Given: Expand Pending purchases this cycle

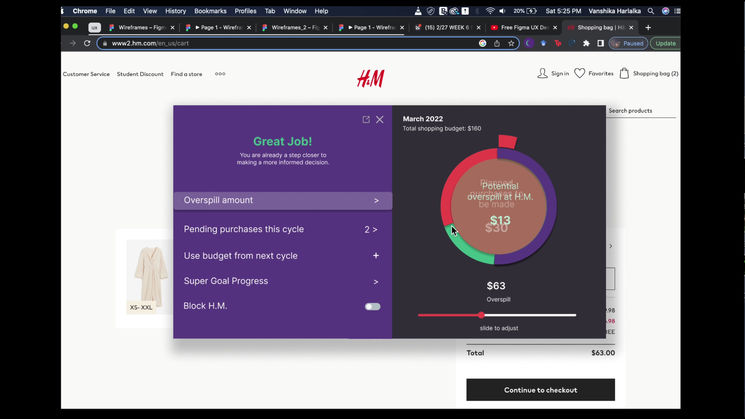Looking at the screenshot, I should [x=283, y=229].
